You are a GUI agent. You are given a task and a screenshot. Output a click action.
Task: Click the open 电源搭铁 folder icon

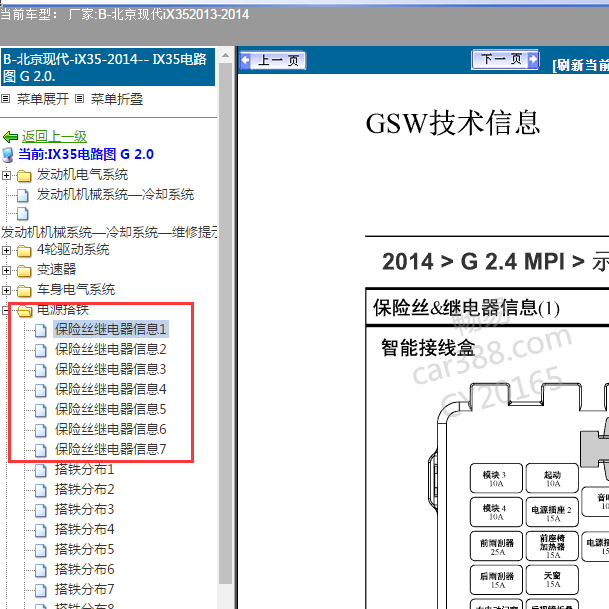(x=24, y=310)
